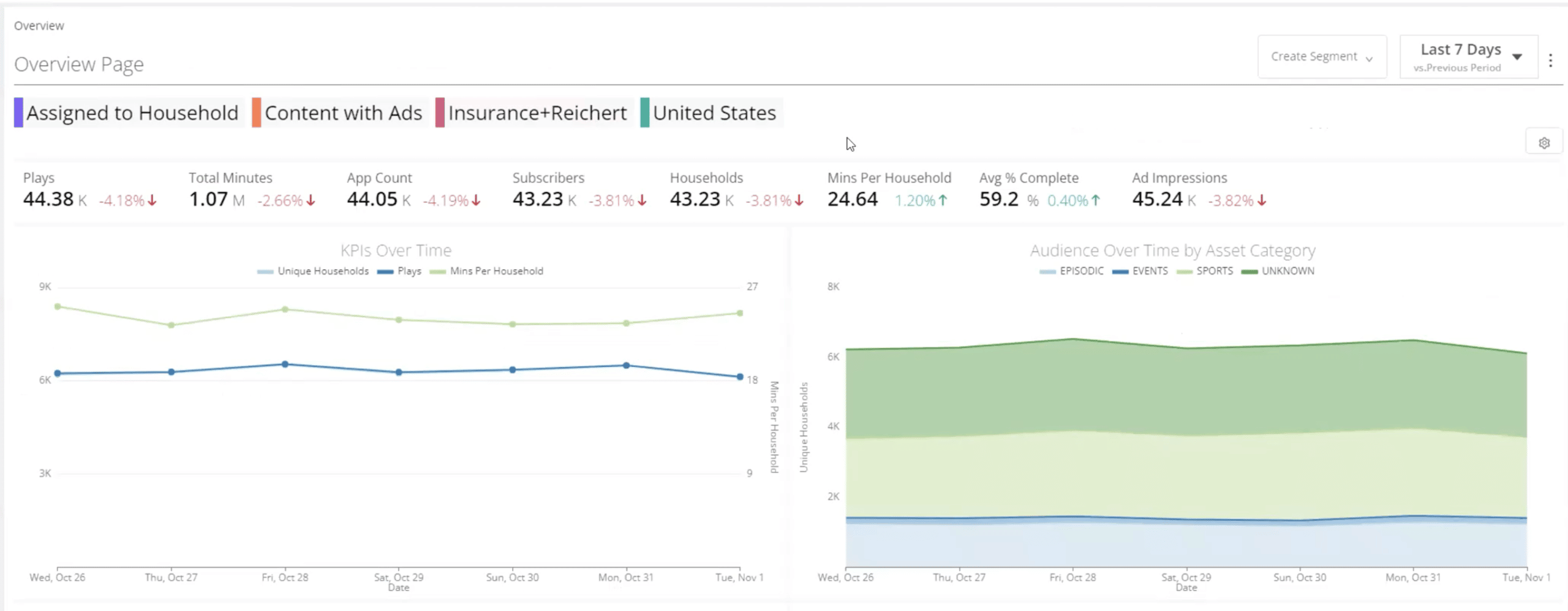Click the three-dot overflow menu icon
The image size is (1568, 611).
point(1551,59)
